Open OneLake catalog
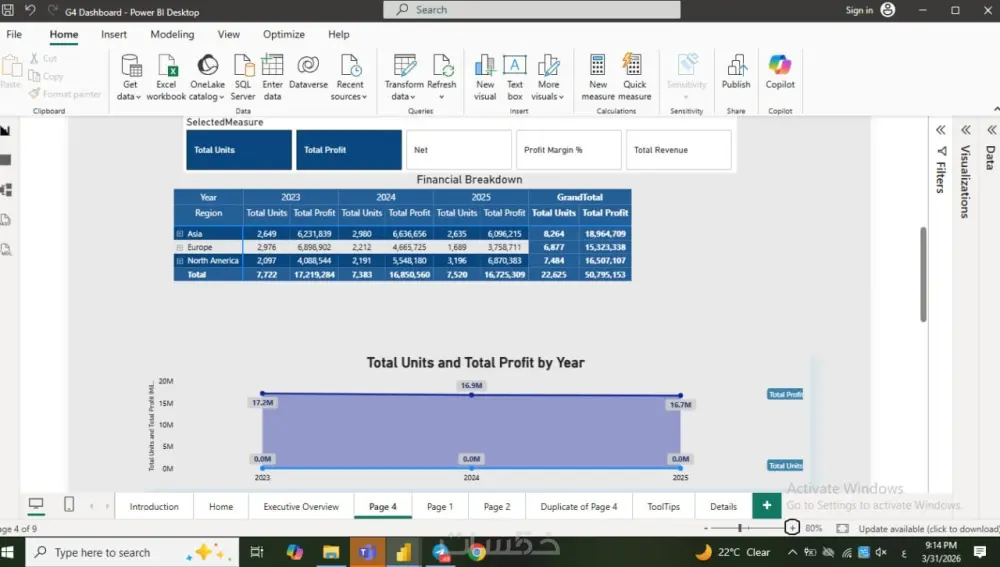This screenshot has height=567, width=1000. [x=207, y=77]
